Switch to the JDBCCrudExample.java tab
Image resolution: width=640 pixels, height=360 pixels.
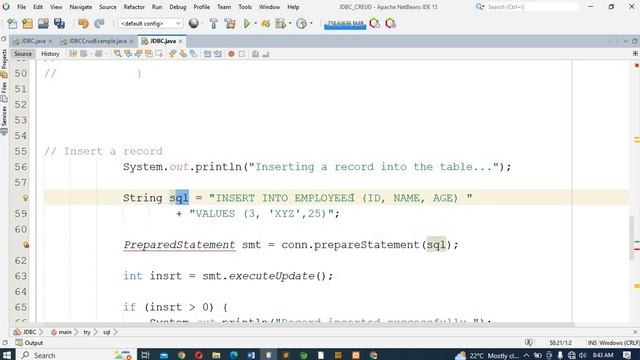click(98, 41)
